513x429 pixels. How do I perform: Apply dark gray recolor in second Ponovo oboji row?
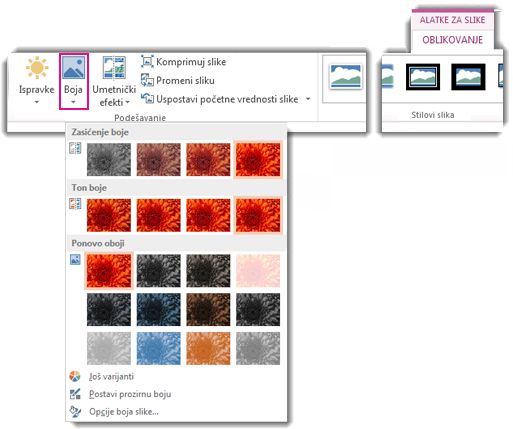click(109, 310)
